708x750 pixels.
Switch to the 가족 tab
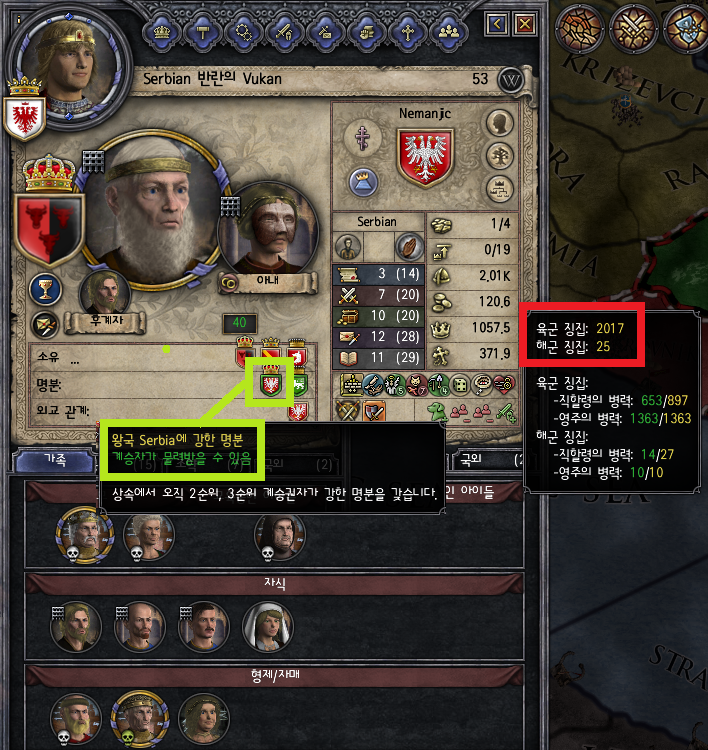[55, 460]
